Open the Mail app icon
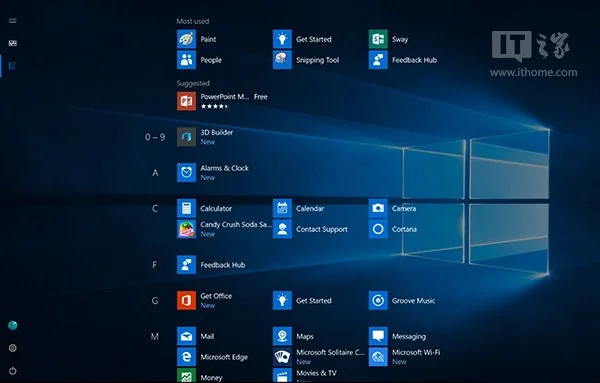Screen dimensions: 600x383 (186, 336)
